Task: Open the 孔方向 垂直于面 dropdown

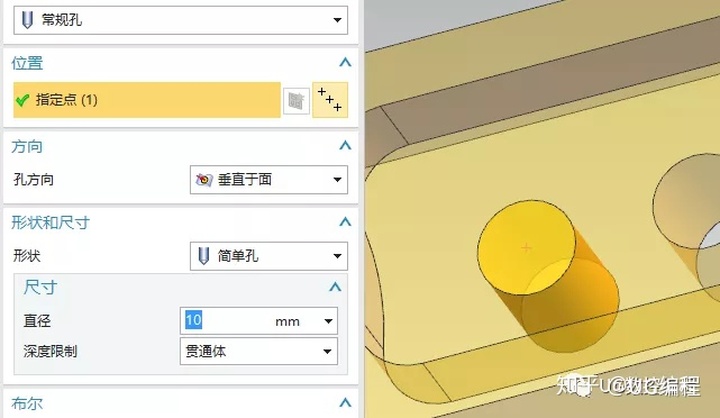Action: (x=269, y=180)
